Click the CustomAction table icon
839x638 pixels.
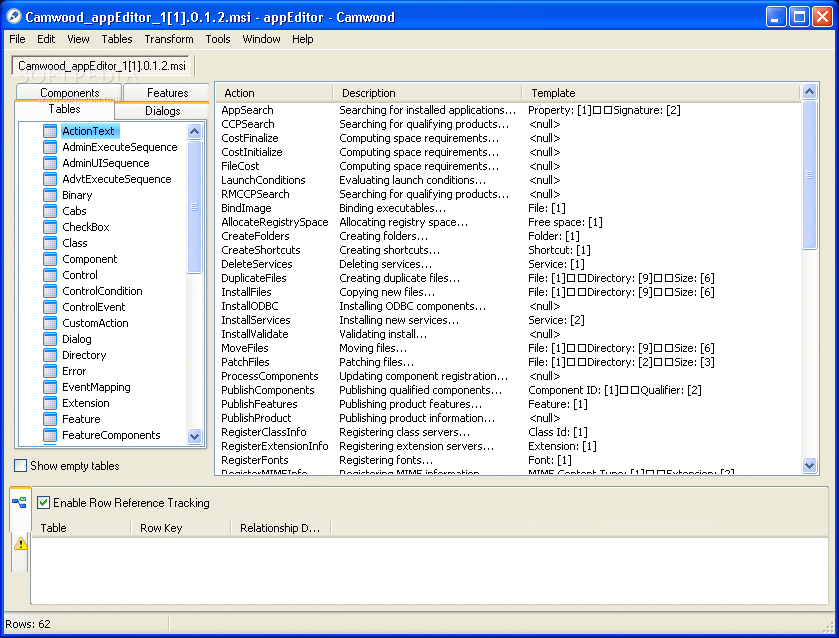tap(50, 323)
